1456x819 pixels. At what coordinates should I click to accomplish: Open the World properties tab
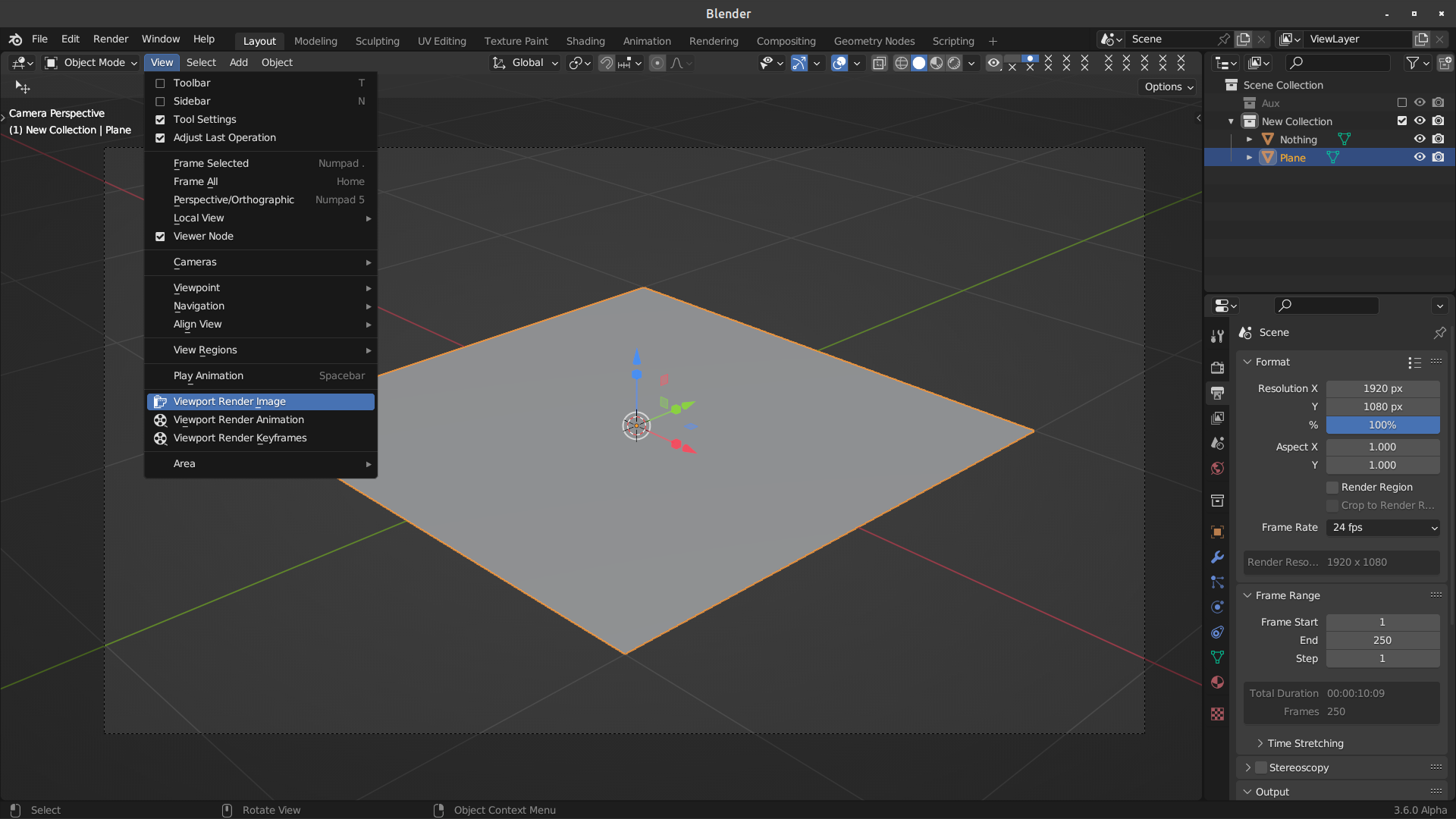(1217, 468)
